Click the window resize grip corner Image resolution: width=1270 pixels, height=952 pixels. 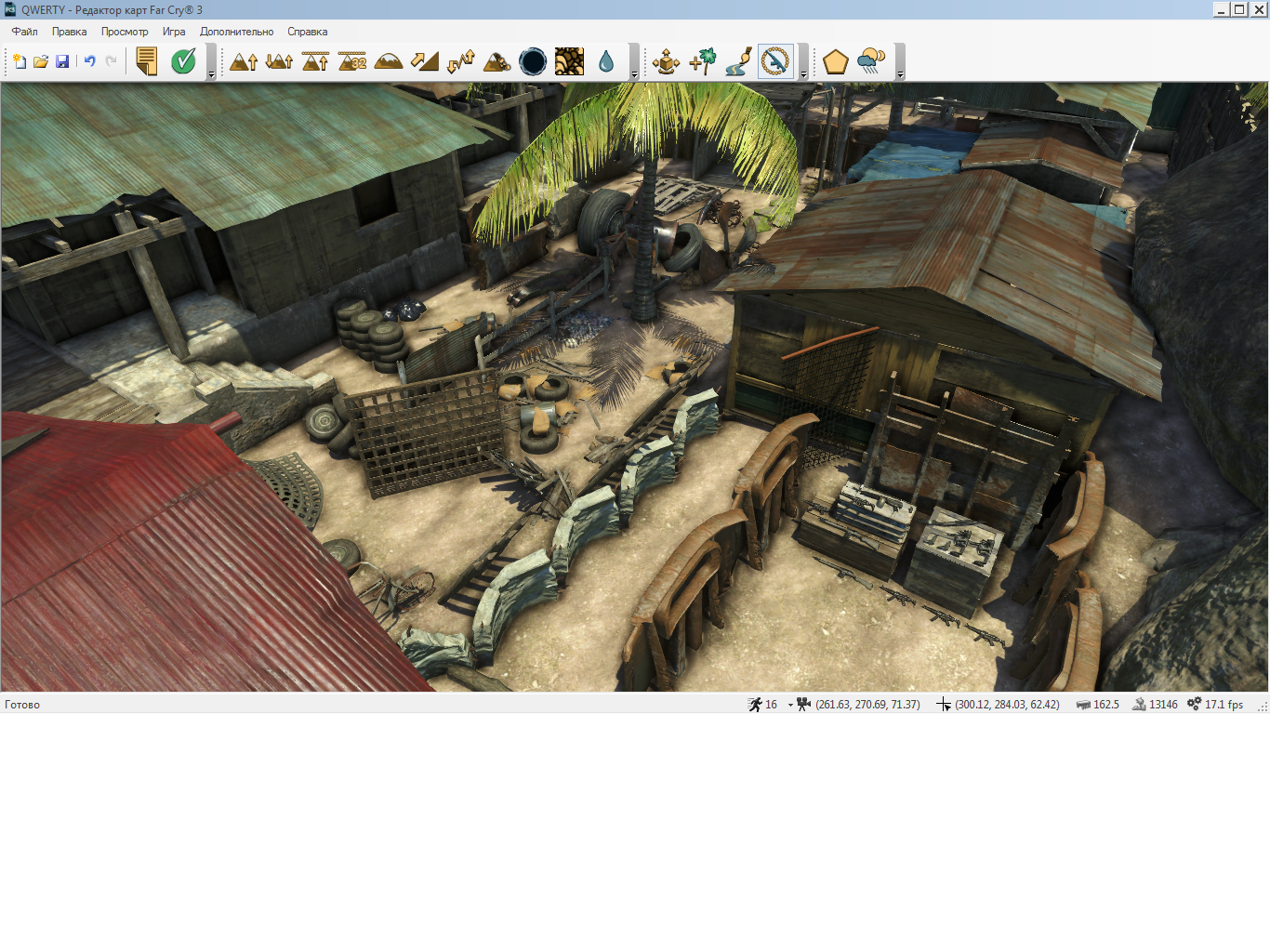[x=1263, y=707]
